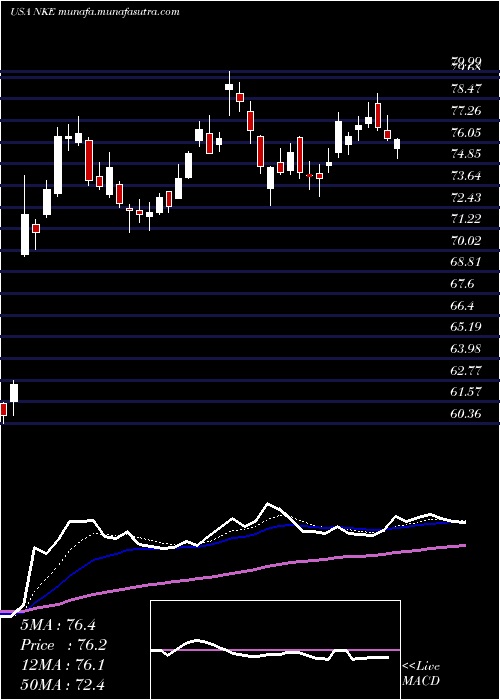This screenshot has height=700, width=500.
Task: Select the 61.57 price axis label
Action: [x=467, y=392]
